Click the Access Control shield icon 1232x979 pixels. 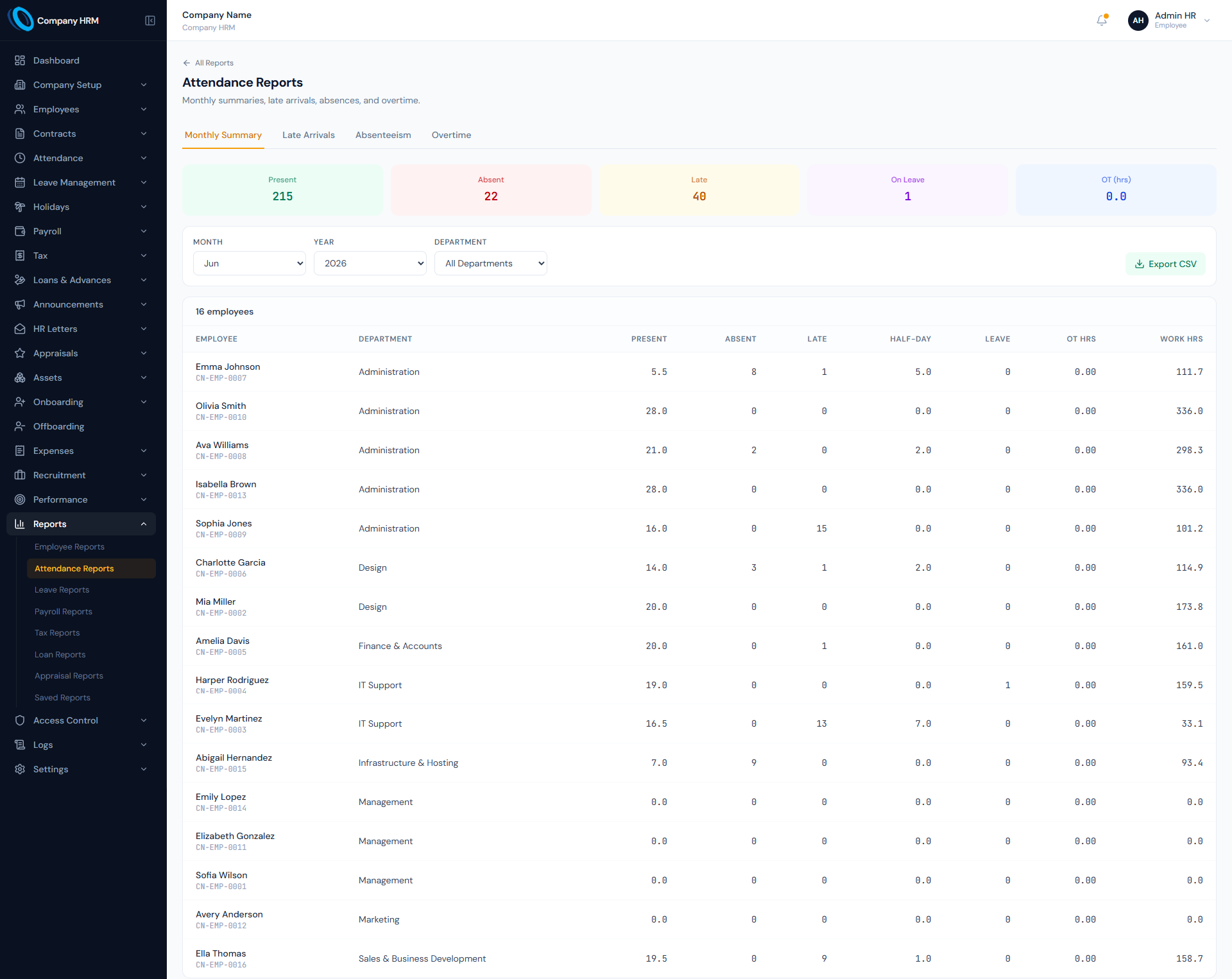20,720
